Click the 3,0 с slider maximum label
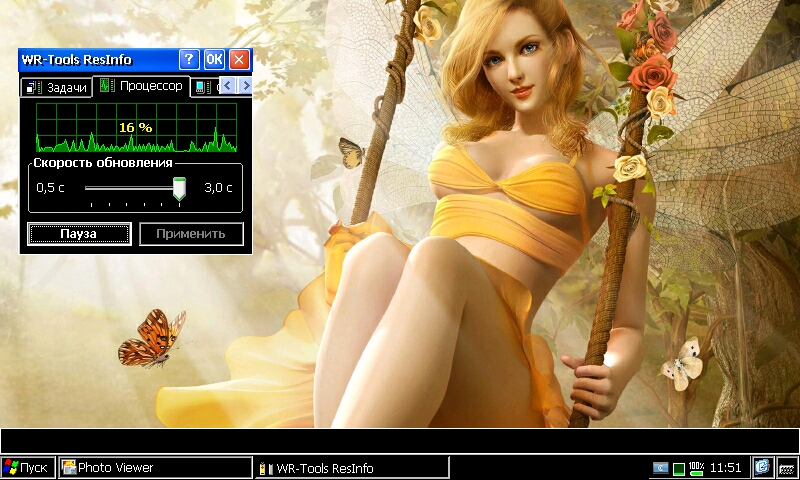The height and width of the screenshot is (480, 800). point(218,188)
